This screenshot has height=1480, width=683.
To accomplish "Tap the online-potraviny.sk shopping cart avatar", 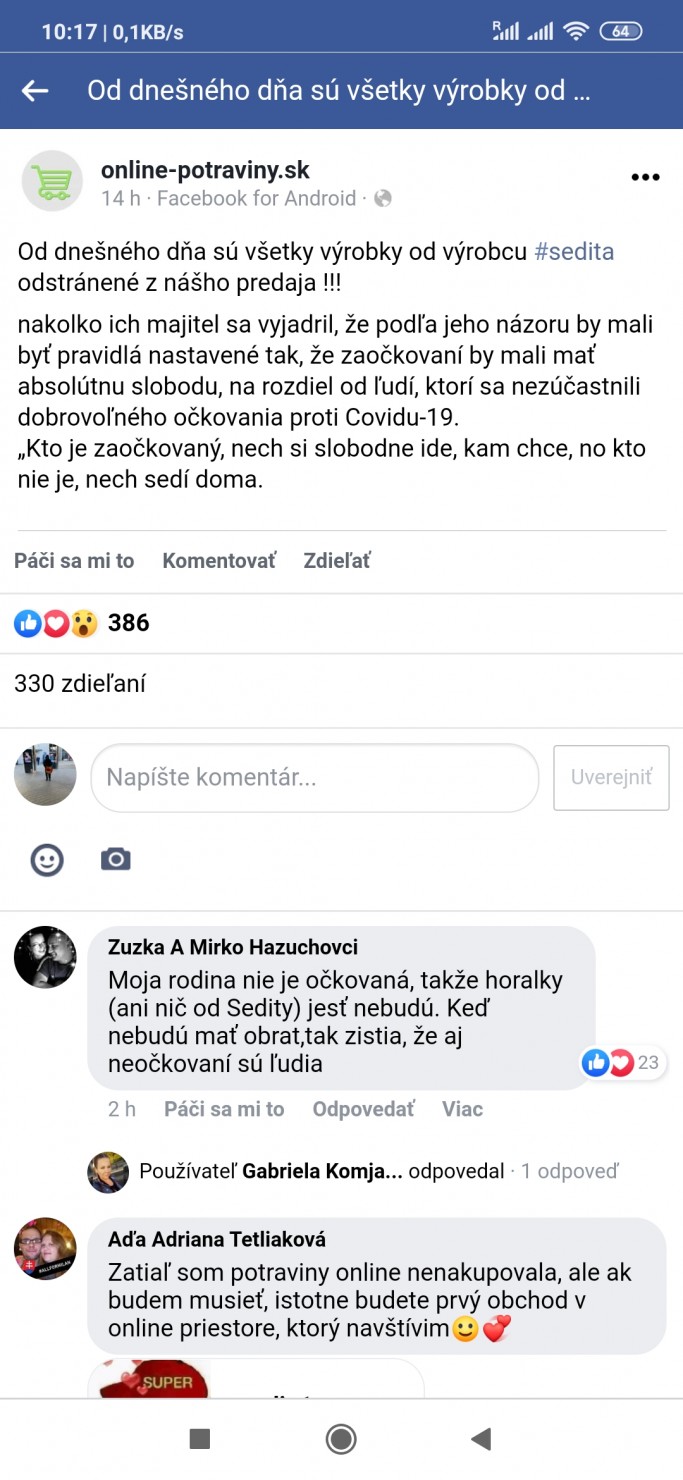I will coord(52,181).
